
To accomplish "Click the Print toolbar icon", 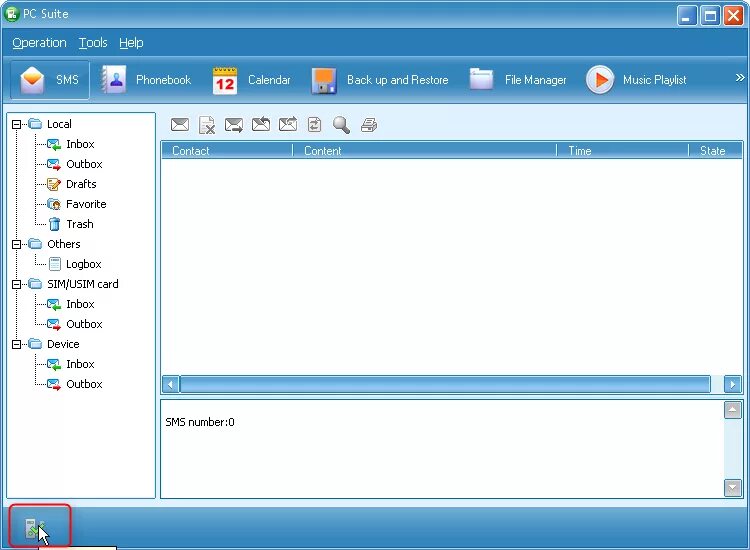I will (x=369, y=125).
